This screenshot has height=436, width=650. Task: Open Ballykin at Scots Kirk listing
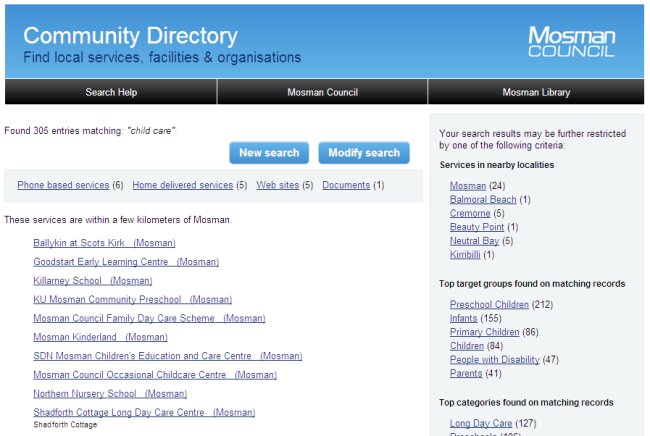[104, 243]
